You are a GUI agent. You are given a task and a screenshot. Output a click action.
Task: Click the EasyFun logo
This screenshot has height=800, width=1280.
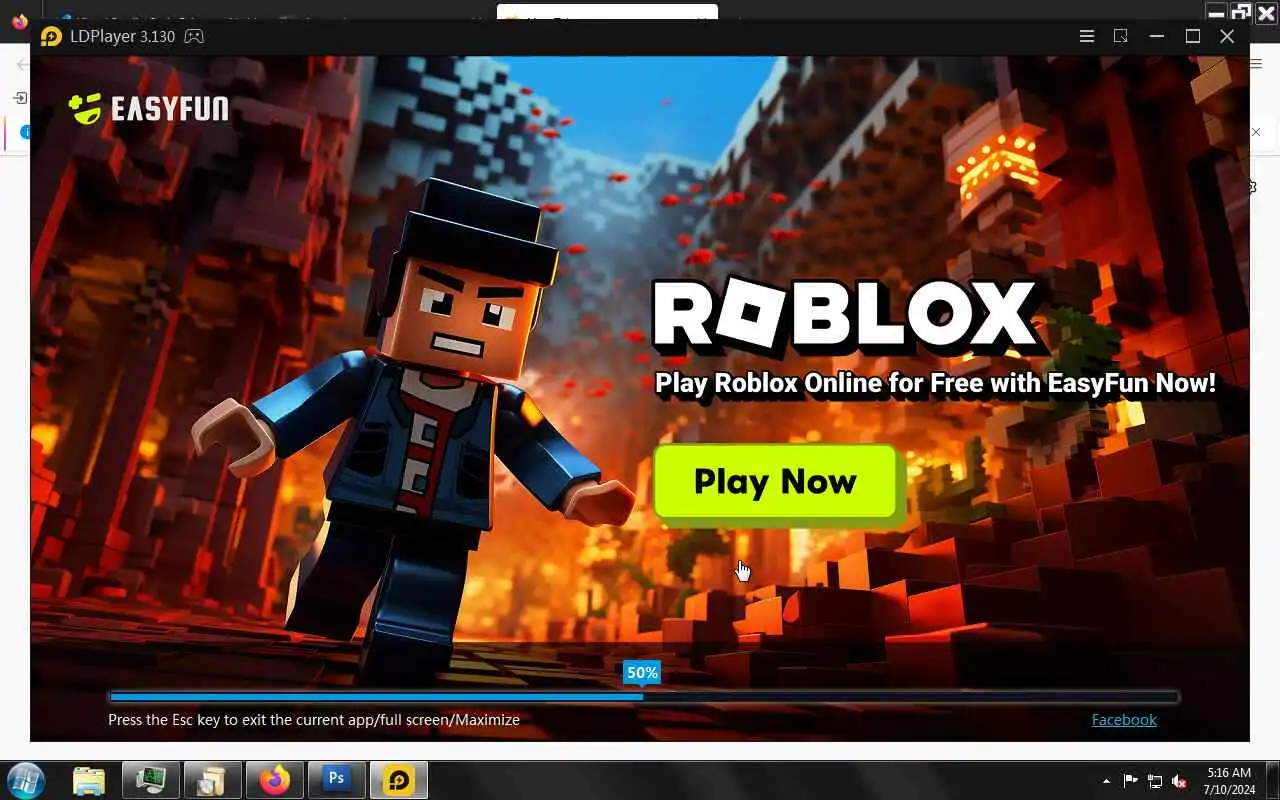coord(149,108)
